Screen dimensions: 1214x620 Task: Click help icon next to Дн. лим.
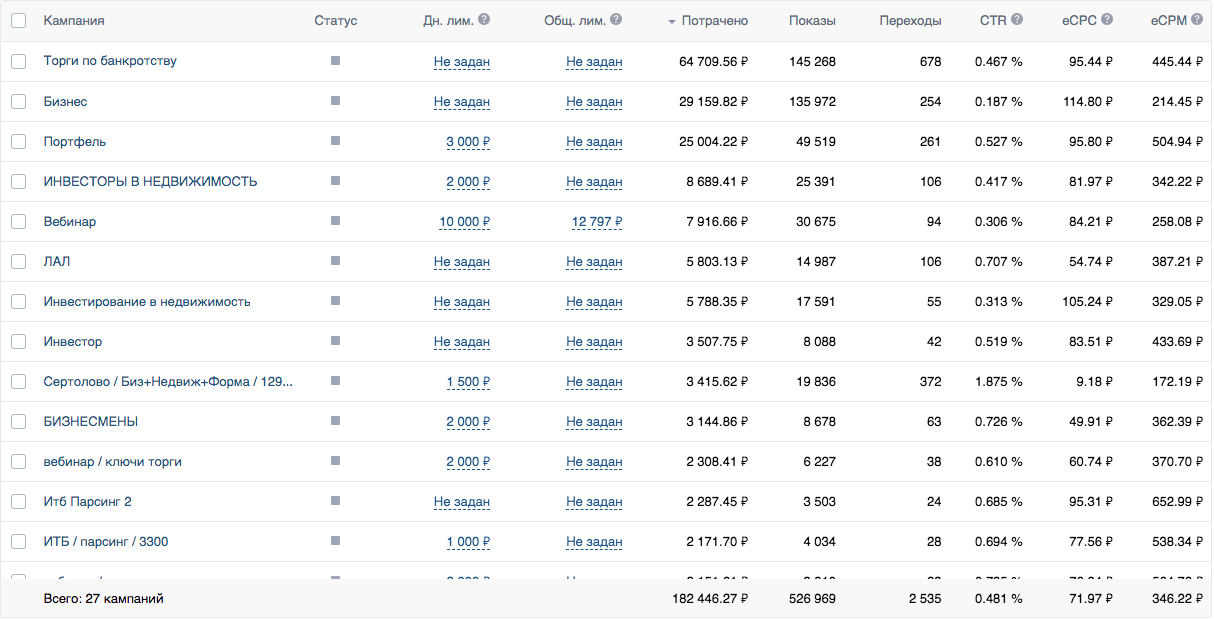tap(484, 20)
